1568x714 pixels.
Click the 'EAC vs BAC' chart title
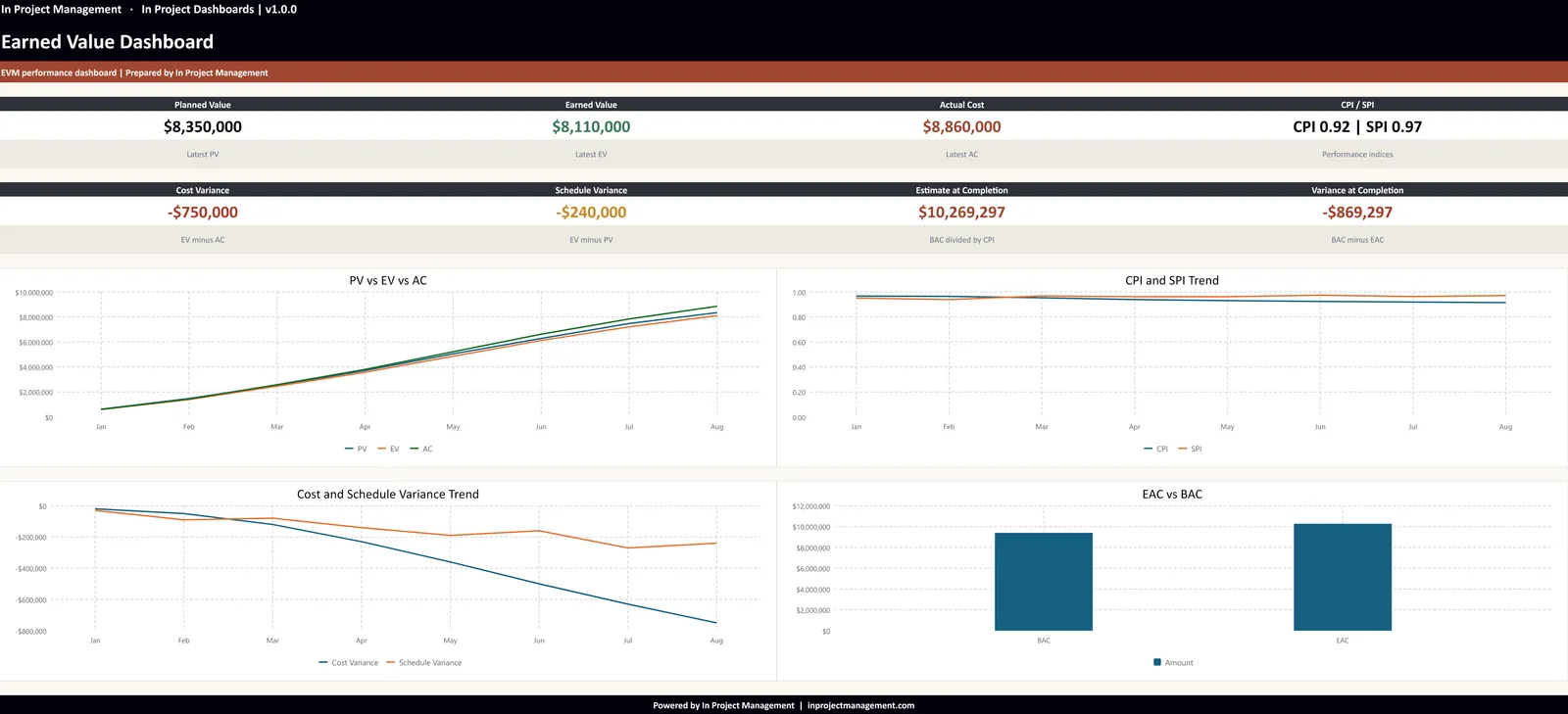(x=1172, y=495)
